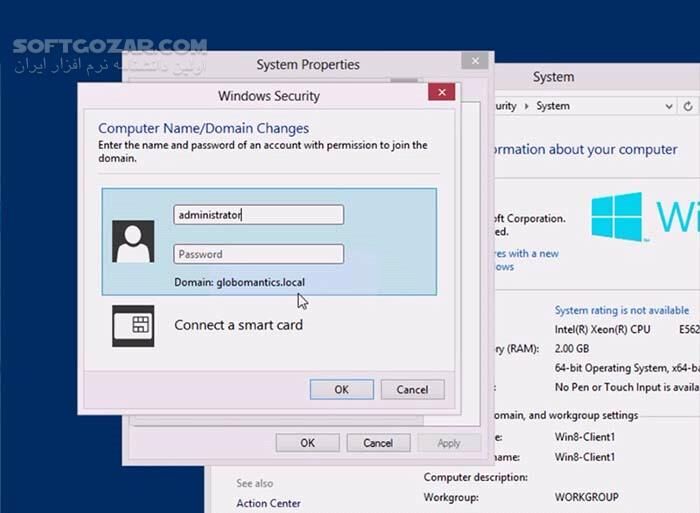700x513 pixels.
Task: Click Cancel in System Properties dialog
Action: point(378,443)
